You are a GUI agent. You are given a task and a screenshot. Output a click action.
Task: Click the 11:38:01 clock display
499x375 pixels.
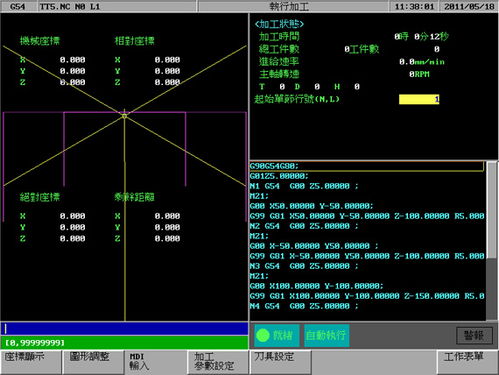pyautogui.click(x=414, y=7)
